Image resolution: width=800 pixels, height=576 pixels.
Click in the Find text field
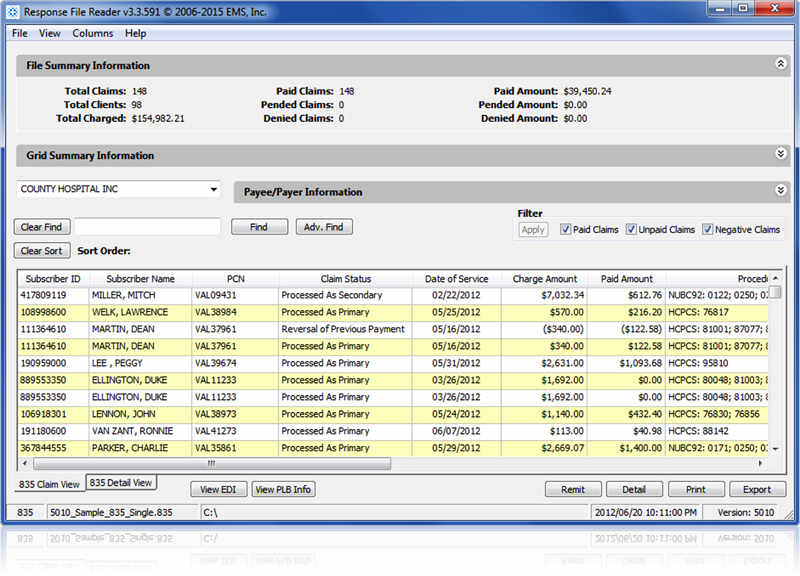click(147, 227)
